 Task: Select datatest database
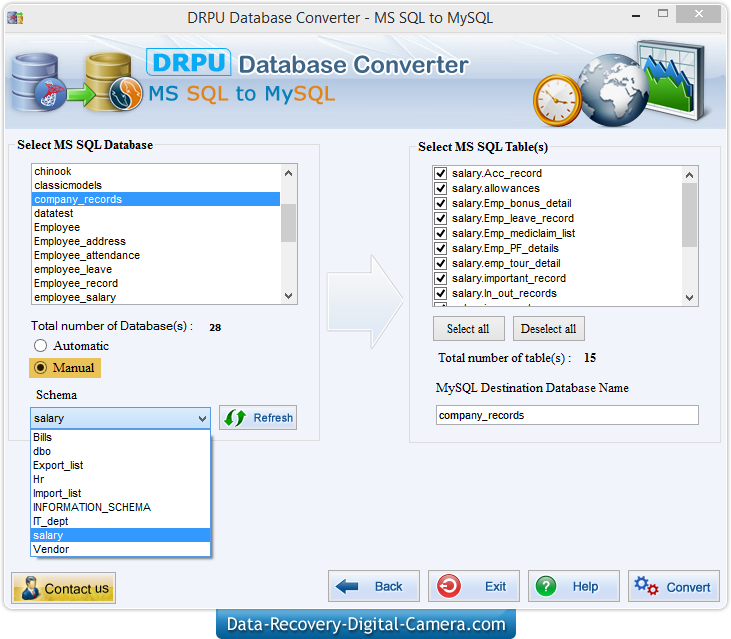[x=156, y=213]
